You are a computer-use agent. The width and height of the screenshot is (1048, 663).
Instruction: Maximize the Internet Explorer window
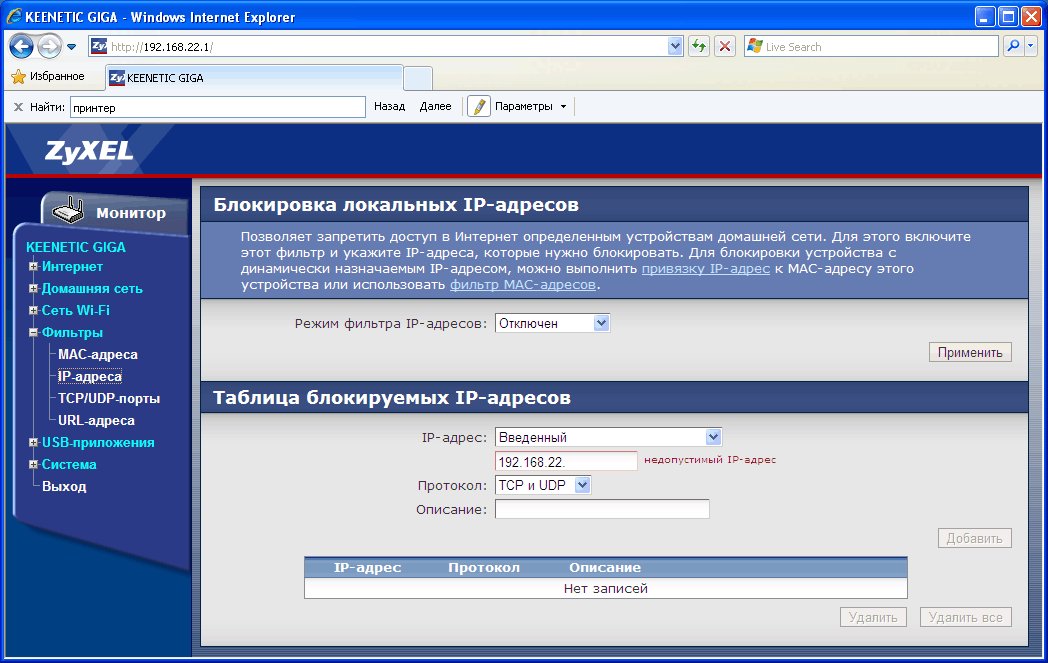point(1009,17)
